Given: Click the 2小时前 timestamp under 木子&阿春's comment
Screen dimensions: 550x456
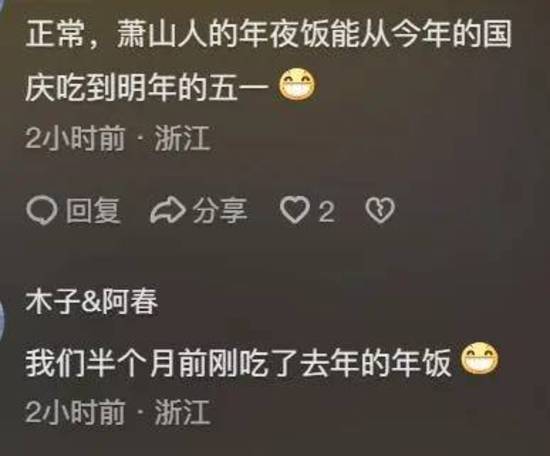Looking at the screenshot, I should pos(75,411).
